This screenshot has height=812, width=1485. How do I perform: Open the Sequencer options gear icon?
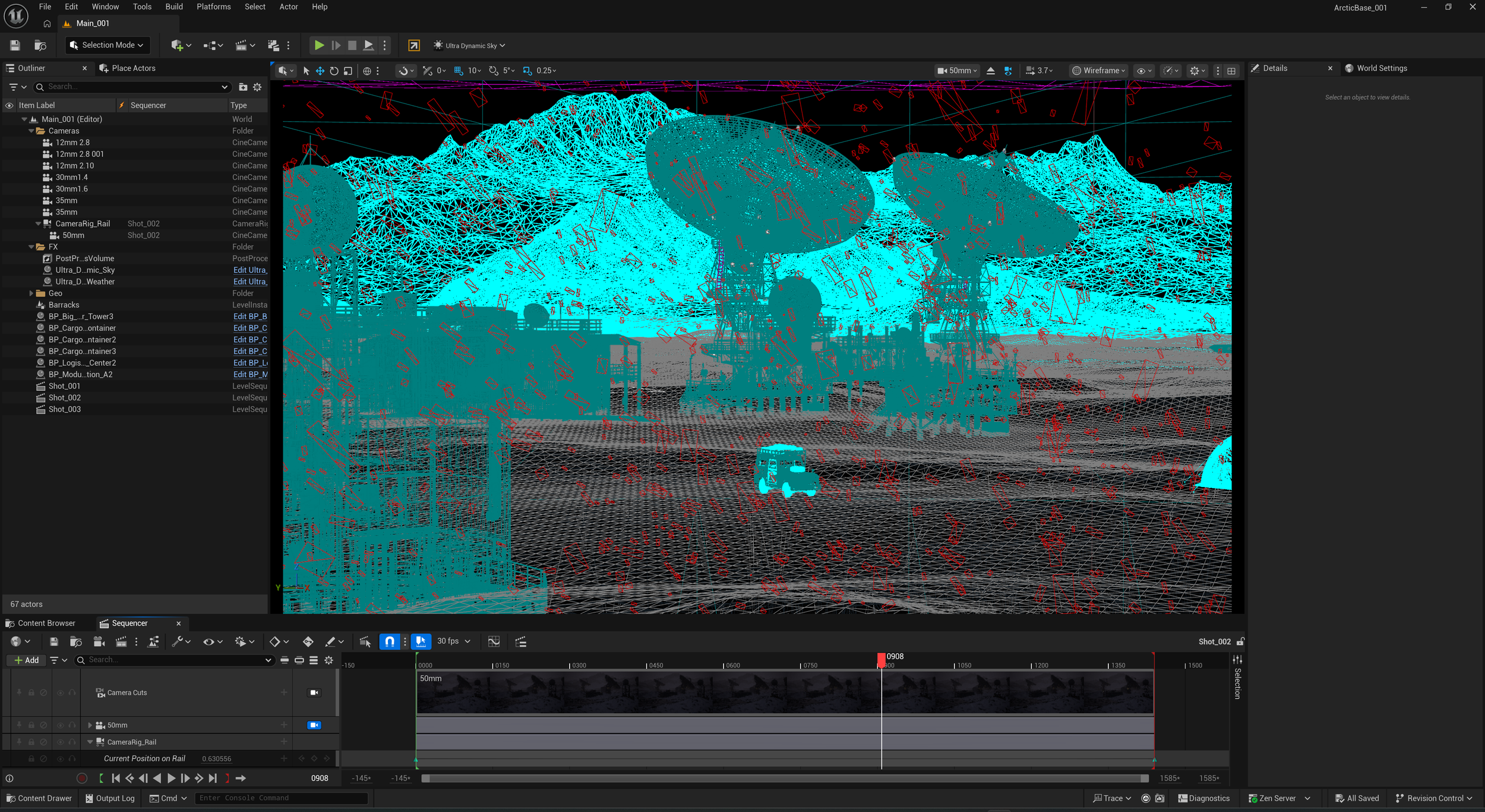(x=328, y=660)
